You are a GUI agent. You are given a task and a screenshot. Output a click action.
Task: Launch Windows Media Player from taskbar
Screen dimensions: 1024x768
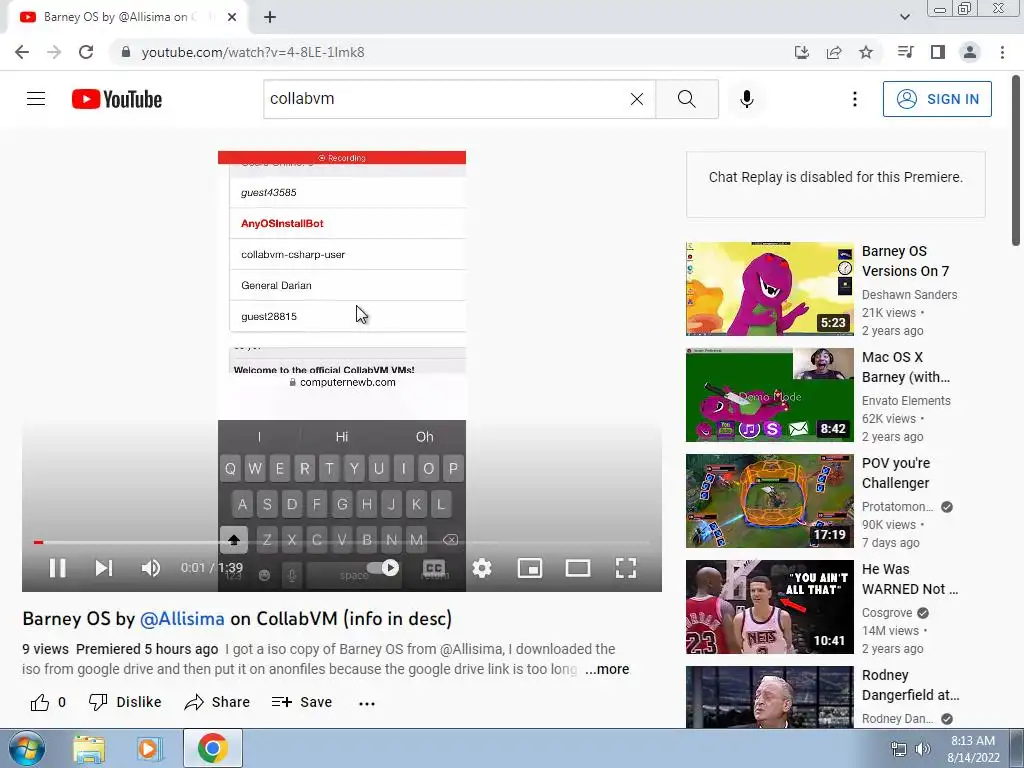pyautogui.click(x=150, y=749)
